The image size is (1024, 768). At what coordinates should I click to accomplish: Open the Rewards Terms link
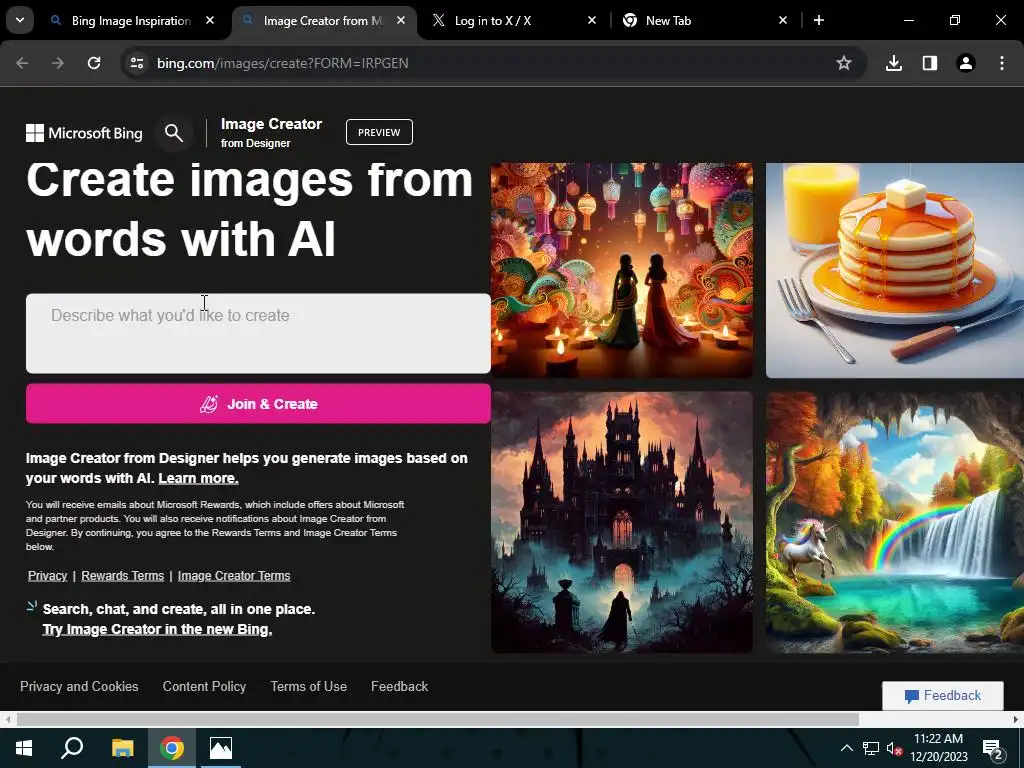[123, 575]
